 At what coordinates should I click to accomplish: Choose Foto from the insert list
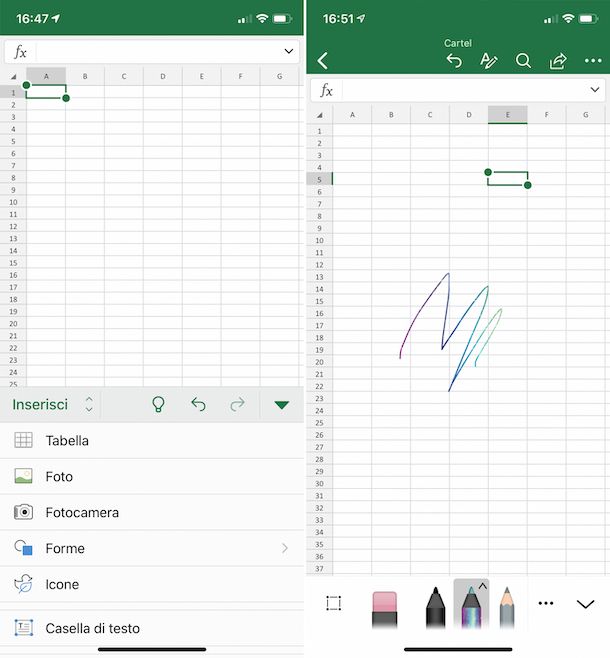152,477
